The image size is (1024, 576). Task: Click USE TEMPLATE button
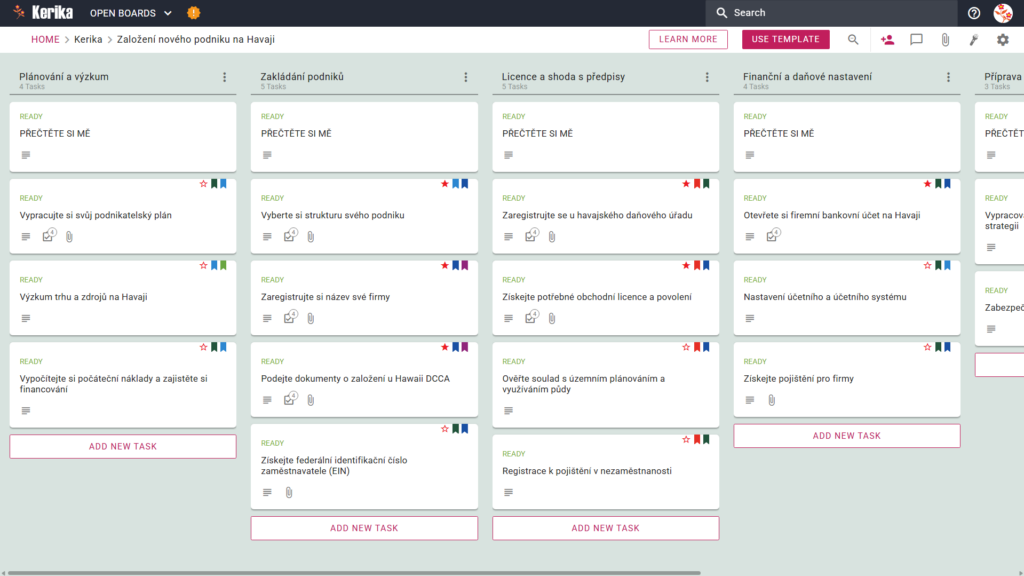pos(786,39)
